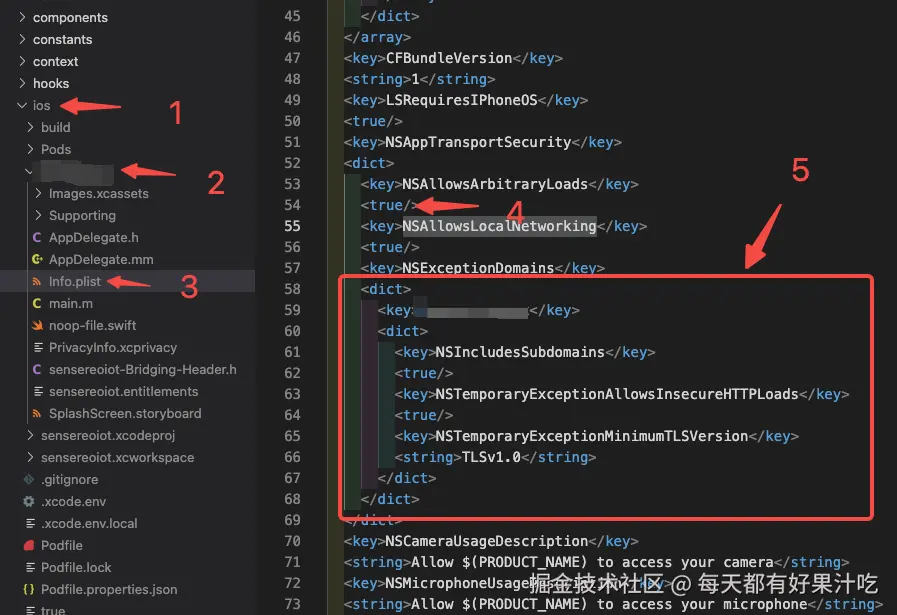Open AppDelegate.mm file
The image size is (897, 615).
pos(101,259)
